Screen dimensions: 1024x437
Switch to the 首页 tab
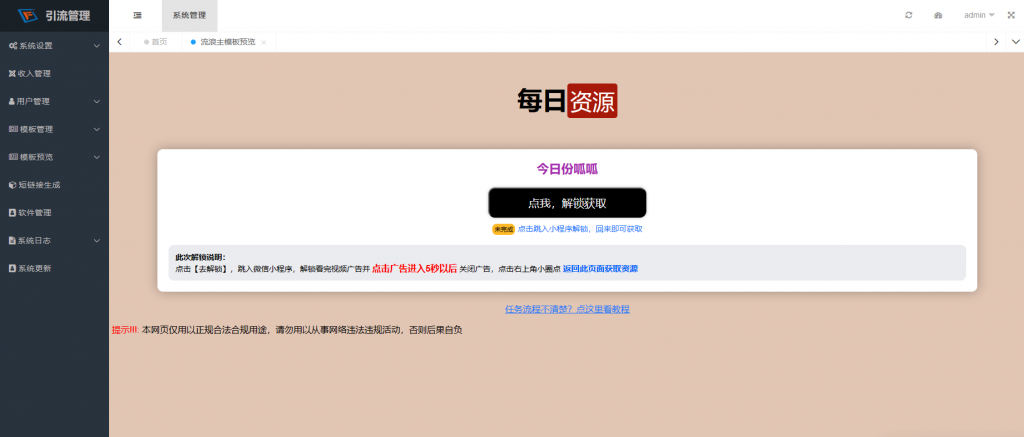click(155, 42)
